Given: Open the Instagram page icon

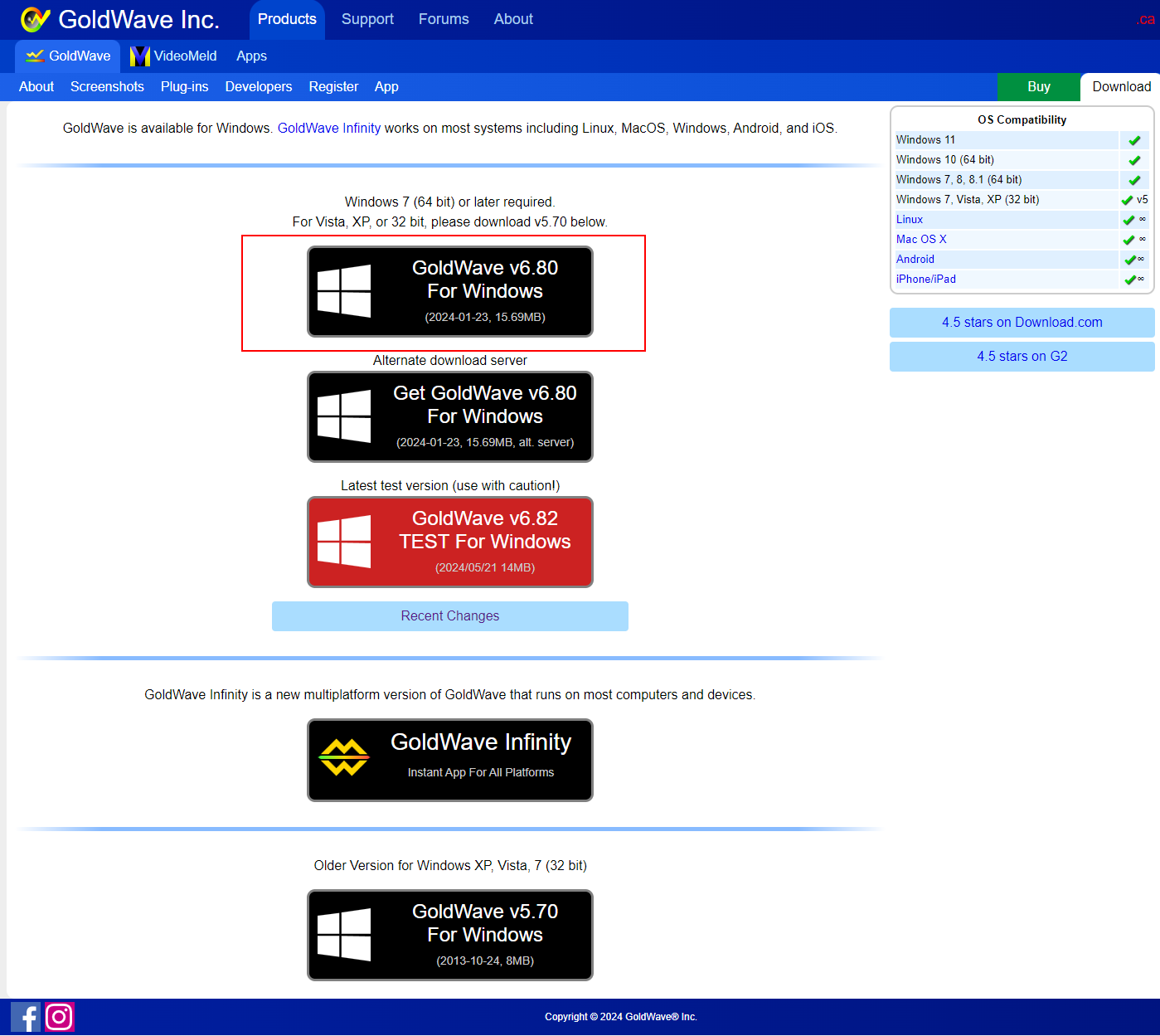Looking at the screenshot, I should 60,1017.
